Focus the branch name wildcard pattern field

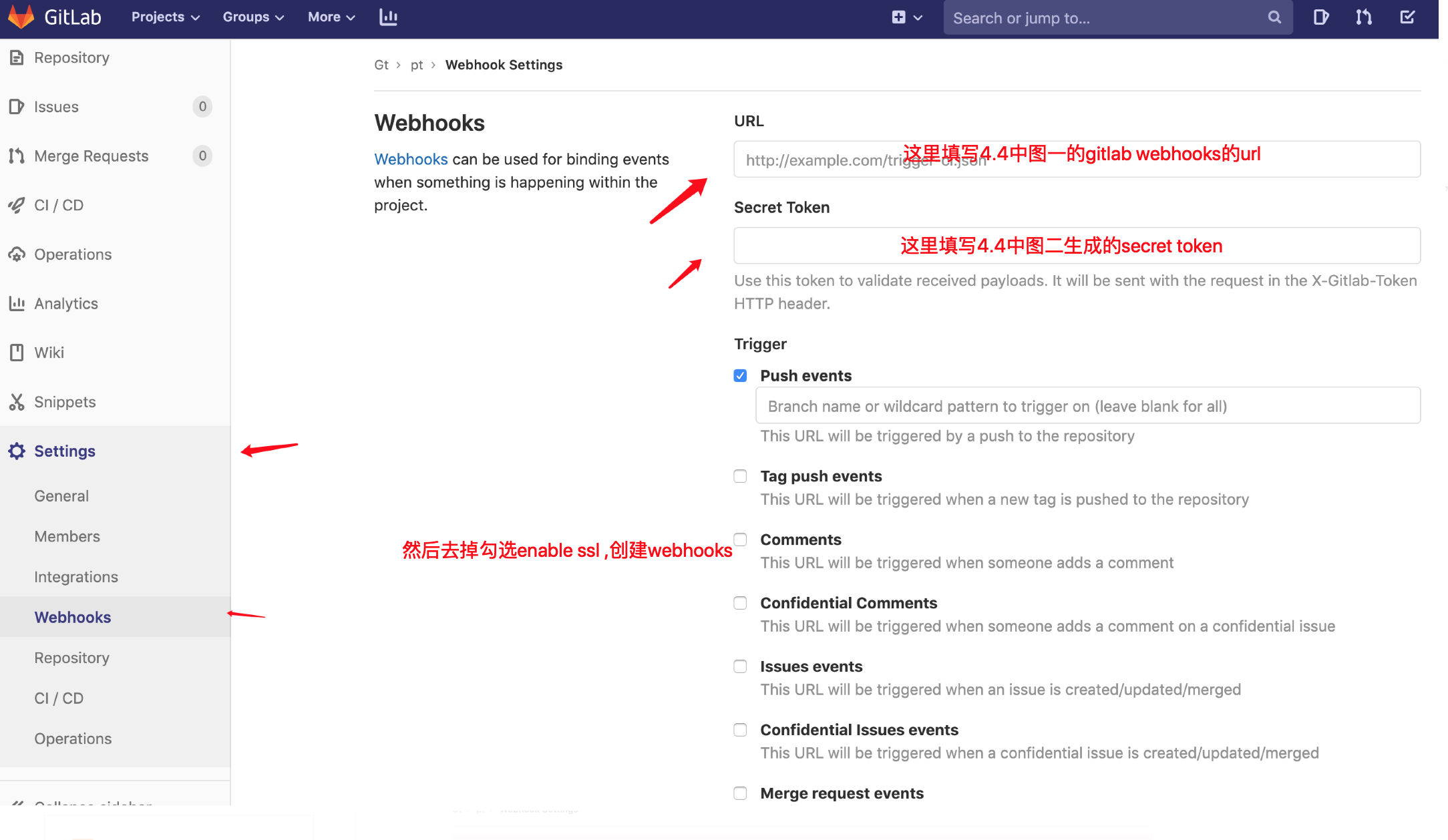(1087, 406)
